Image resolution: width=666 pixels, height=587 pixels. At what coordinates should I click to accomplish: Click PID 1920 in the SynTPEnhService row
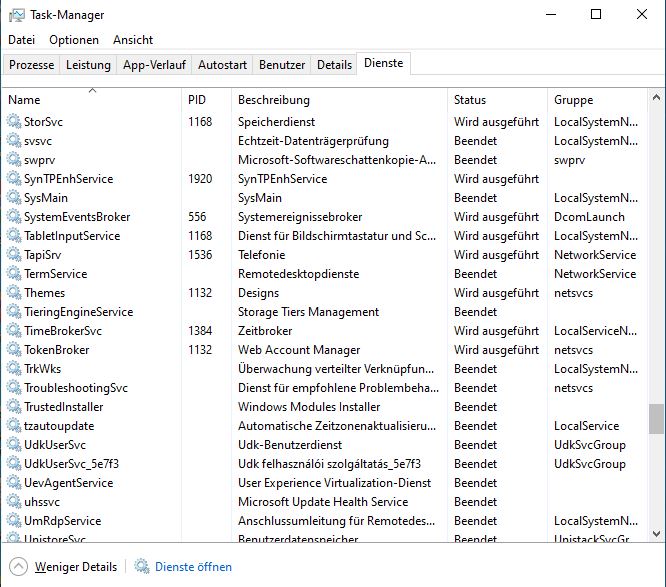point(200,179)
